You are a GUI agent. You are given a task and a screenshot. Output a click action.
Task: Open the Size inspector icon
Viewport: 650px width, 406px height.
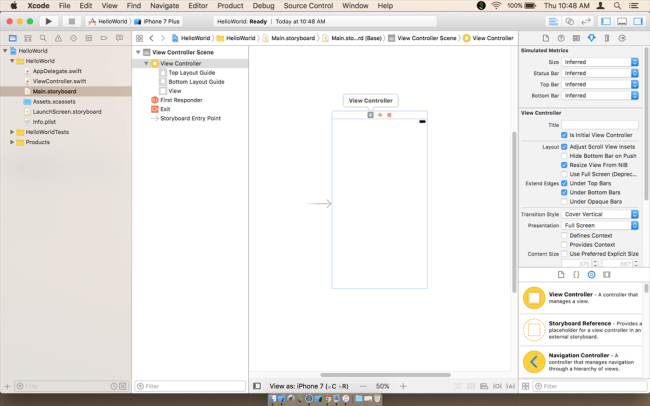(607, 38)
